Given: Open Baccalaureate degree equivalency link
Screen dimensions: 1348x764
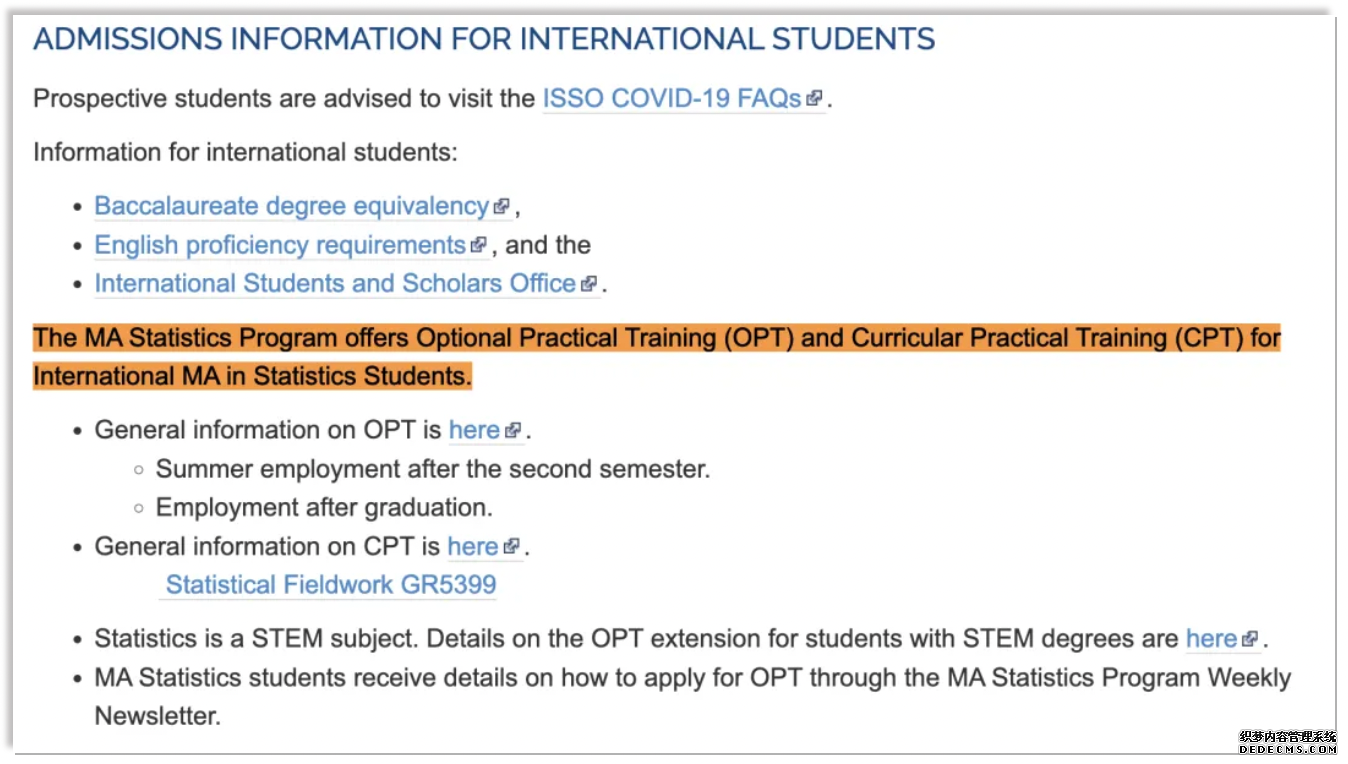Looking at the screenshot, I should [x=292, y=206].
